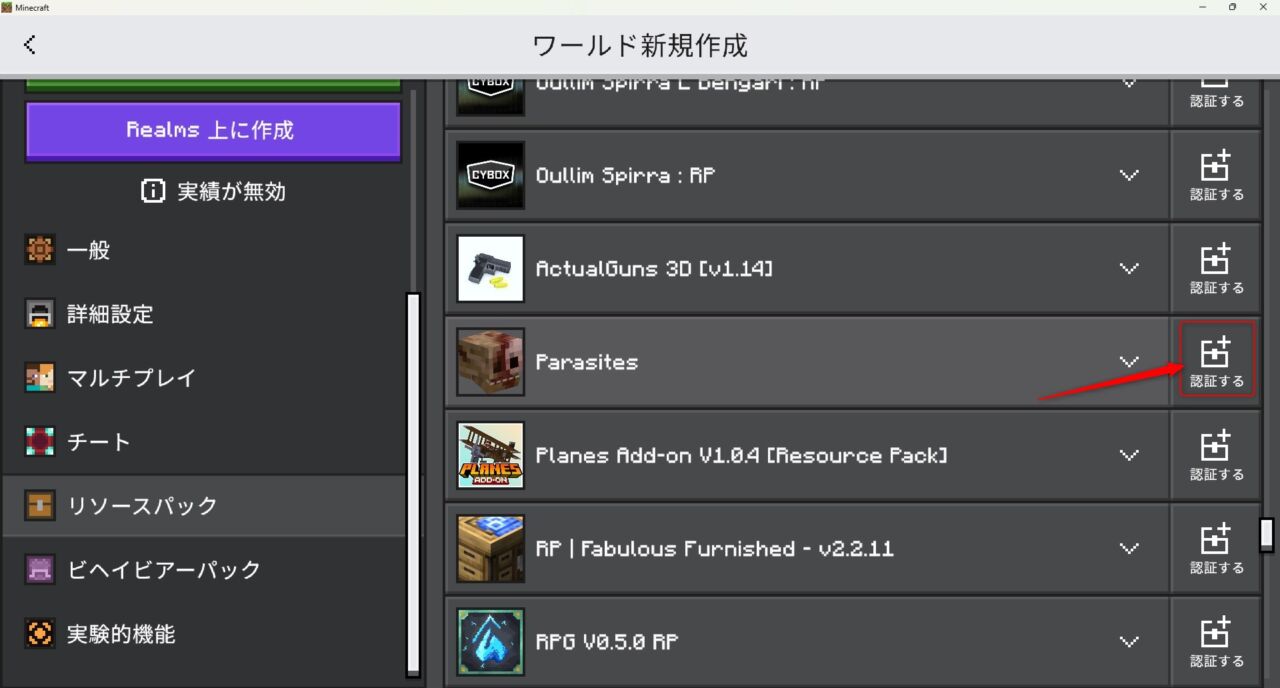Viewport: 1280px width, 688px height.
Task: Open the 一般 settings section
Action: point(204,250)
